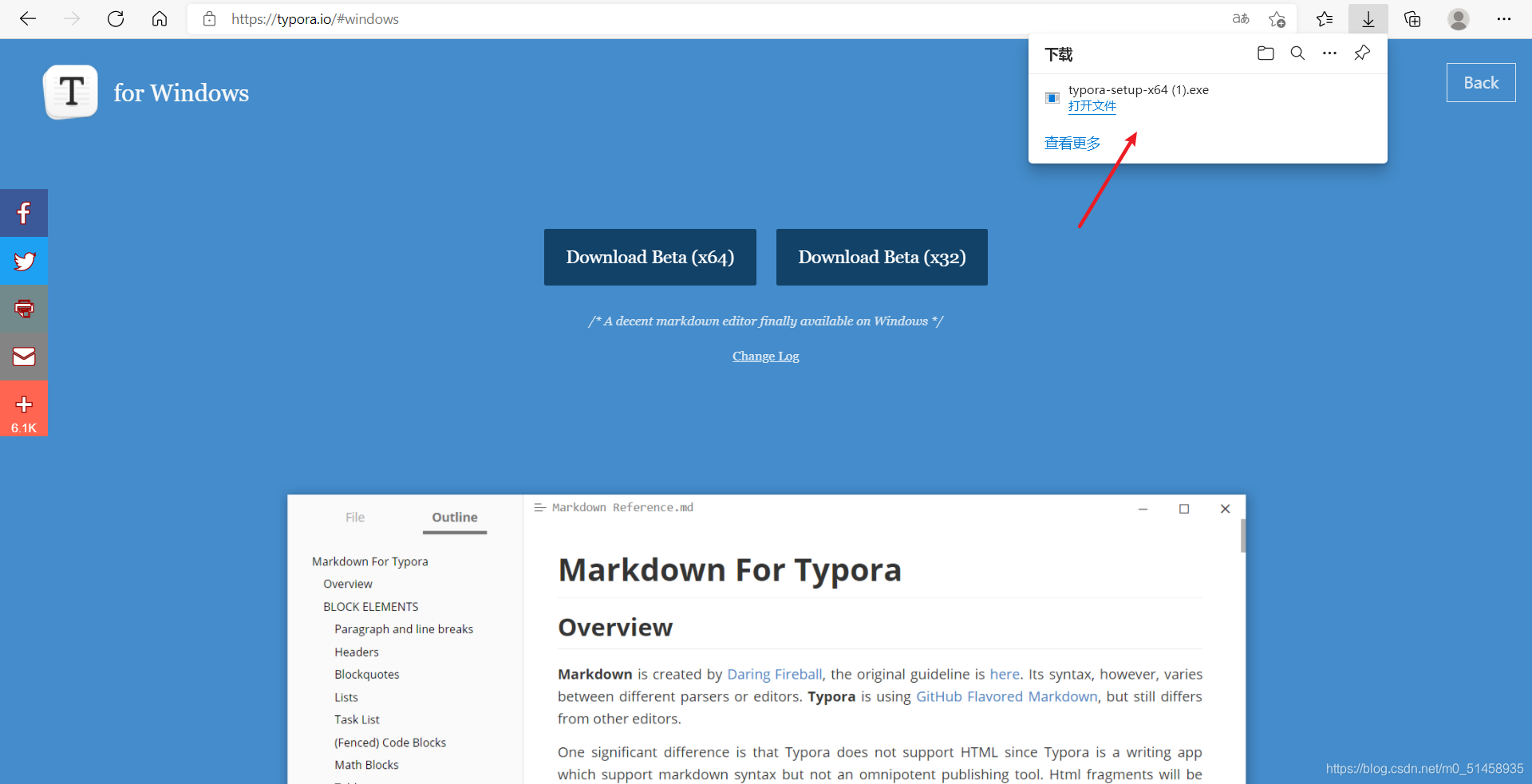Click Download Beta (x64) button
The width and height of the screenshot is (1532, 784).
point(650,257)
